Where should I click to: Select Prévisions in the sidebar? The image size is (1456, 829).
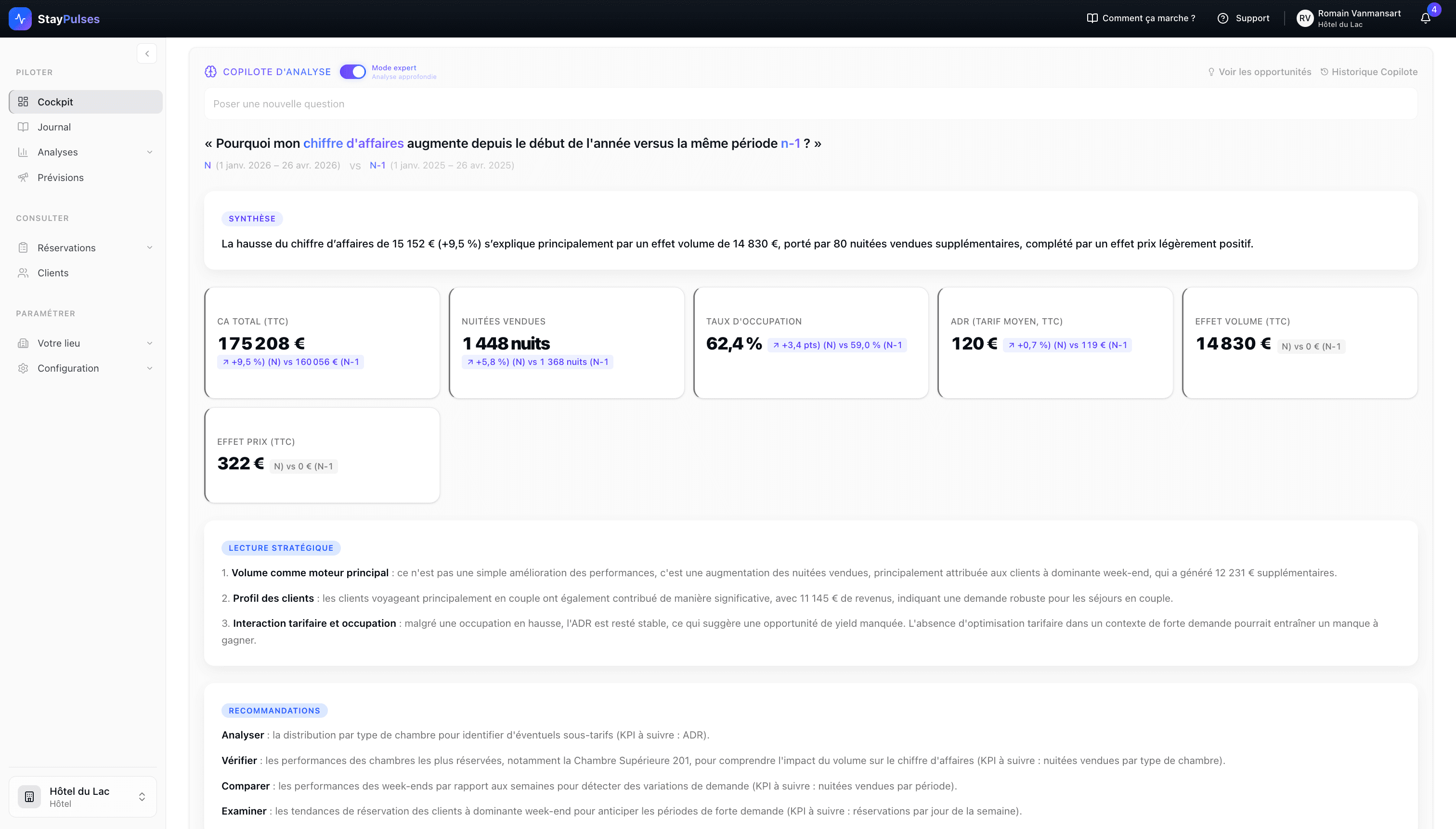pyautogui.click(x=60, y=177)
